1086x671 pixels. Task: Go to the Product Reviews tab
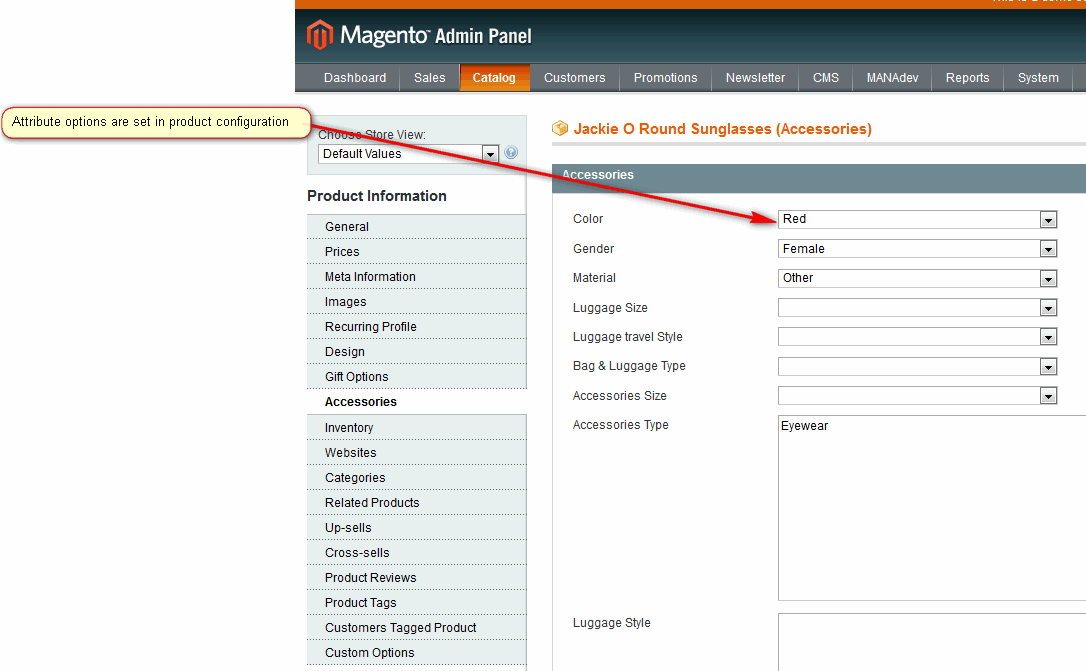[416, 578]
